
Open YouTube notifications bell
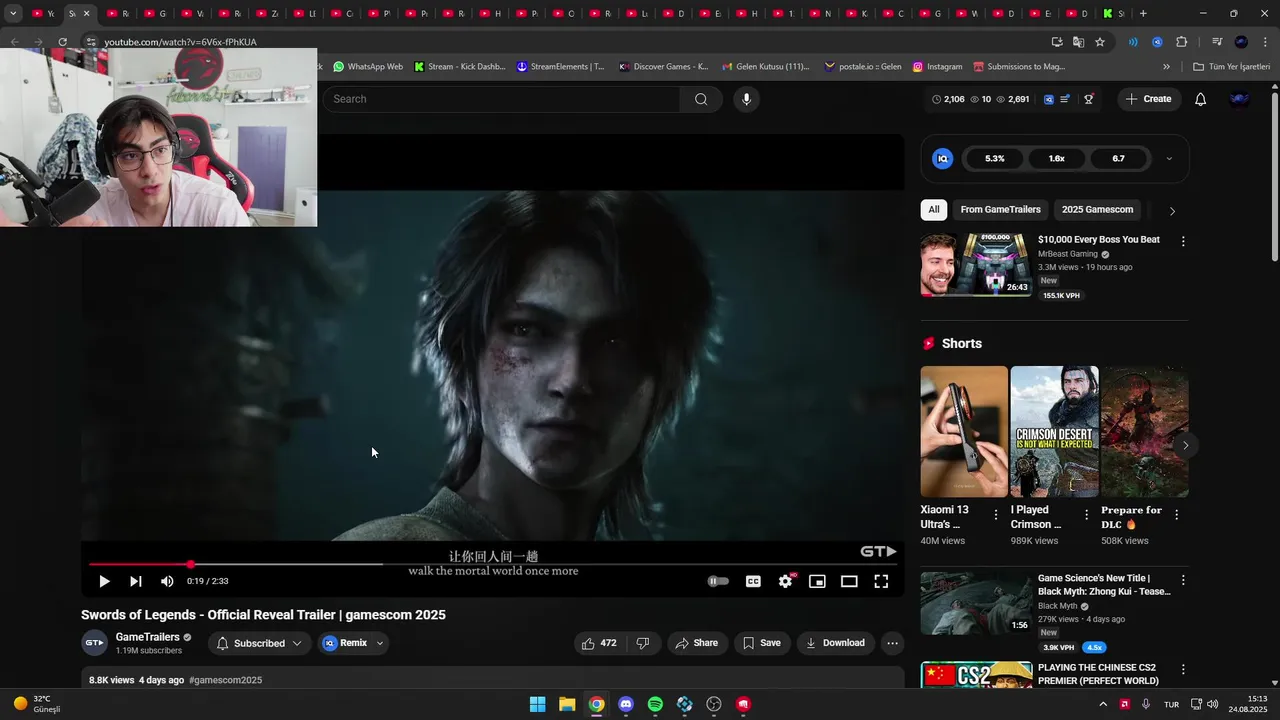(x=1200, y=99)
